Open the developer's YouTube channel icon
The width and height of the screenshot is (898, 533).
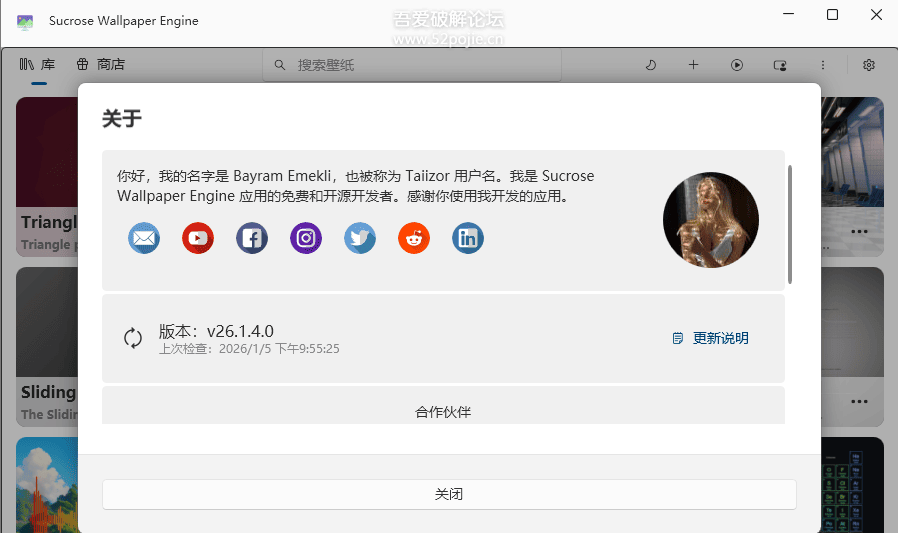(198, 238)
